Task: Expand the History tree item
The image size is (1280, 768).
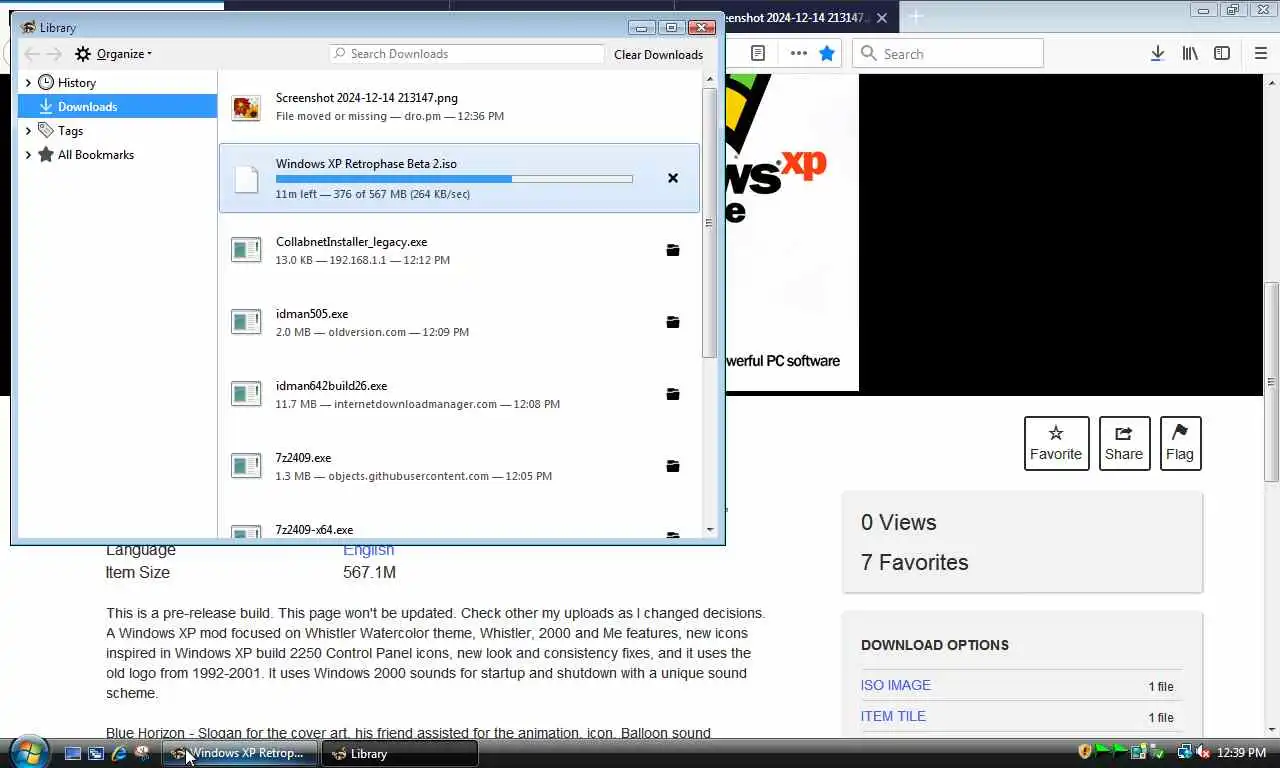Action: pyautogui.click(x=28, y=83)
